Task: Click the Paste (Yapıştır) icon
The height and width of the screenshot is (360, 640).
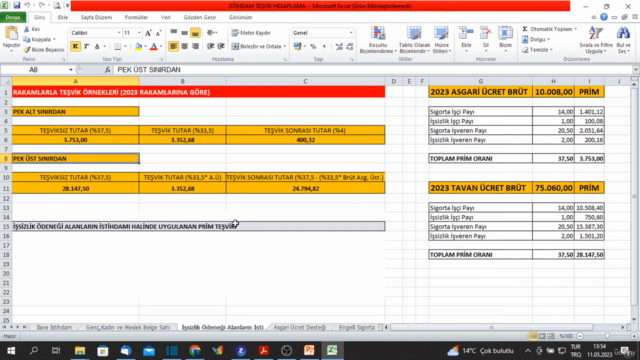Action: point(11,34)
